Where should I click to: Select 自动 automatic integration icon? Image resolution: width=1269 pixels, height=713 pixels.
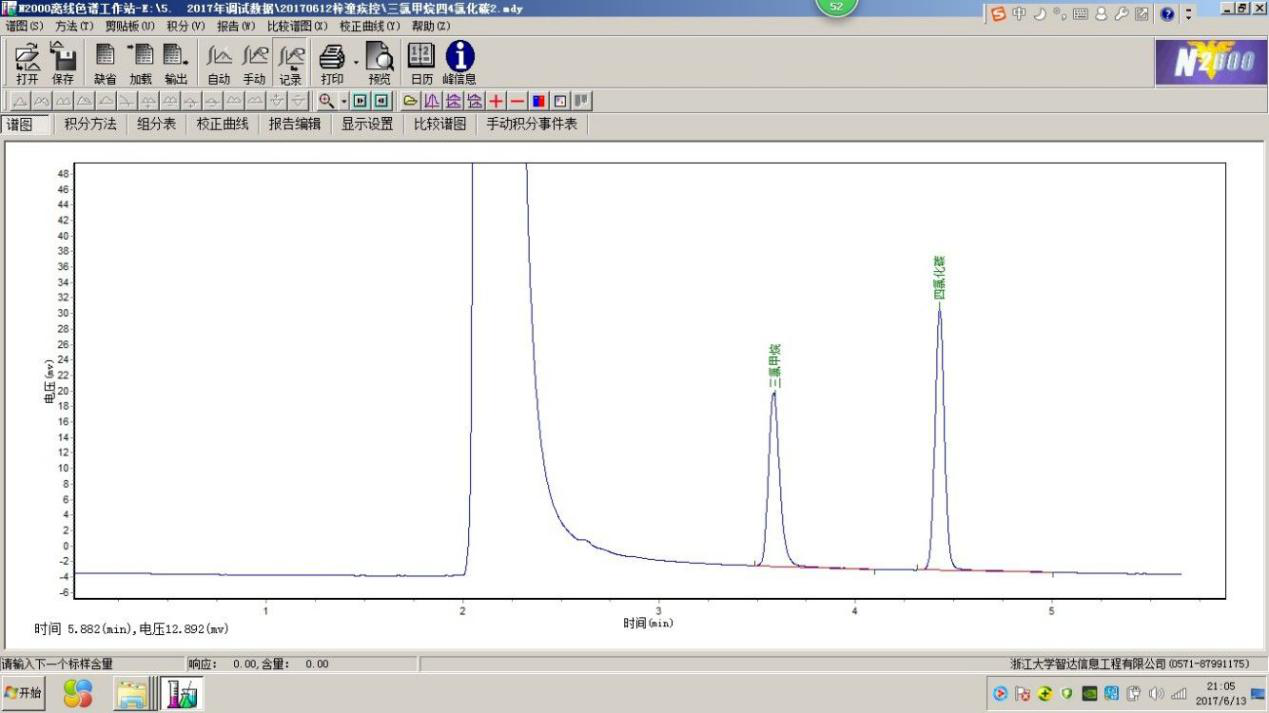(219, 63)
